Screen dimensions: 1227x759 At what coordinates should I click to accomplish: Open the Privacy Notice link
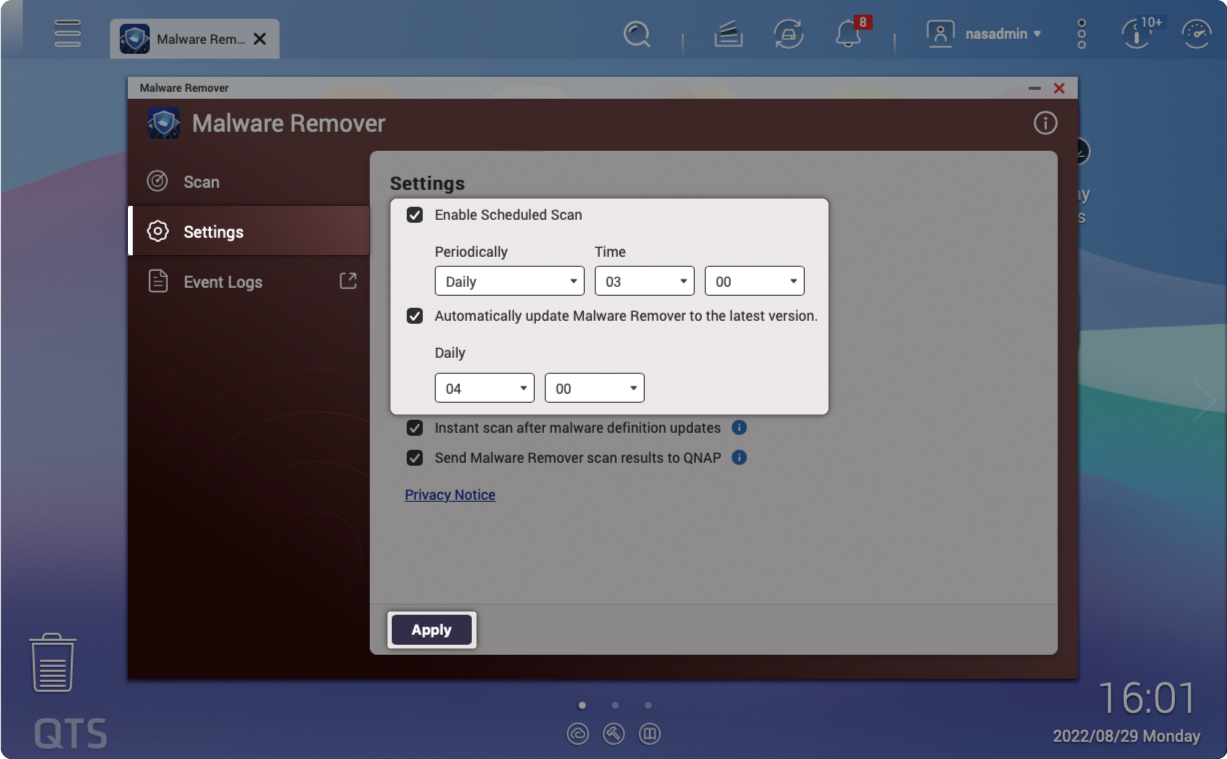point(450,495)
